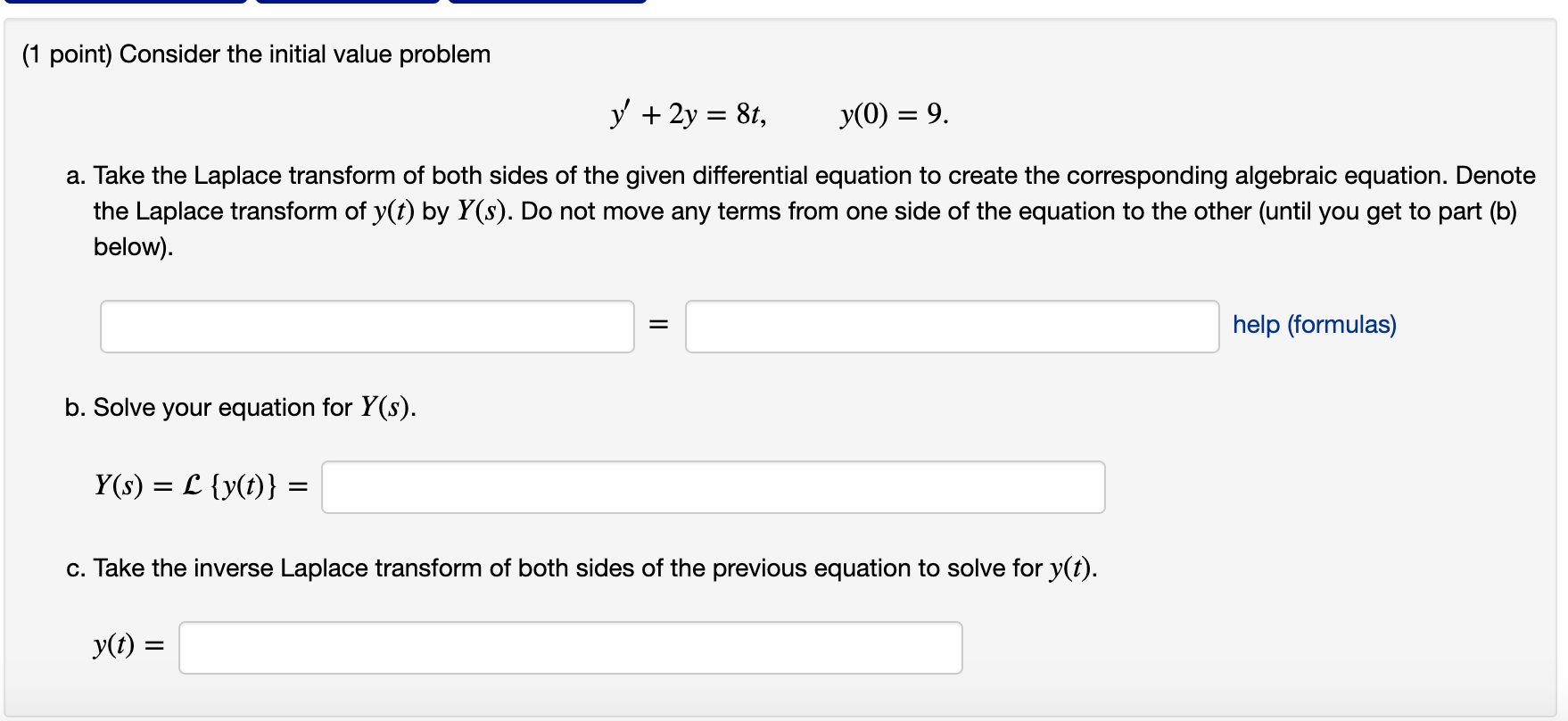Click inside the inverse Laplace answer box
The width and height of the screenshot is (1568, 721).
click(571, 648)
